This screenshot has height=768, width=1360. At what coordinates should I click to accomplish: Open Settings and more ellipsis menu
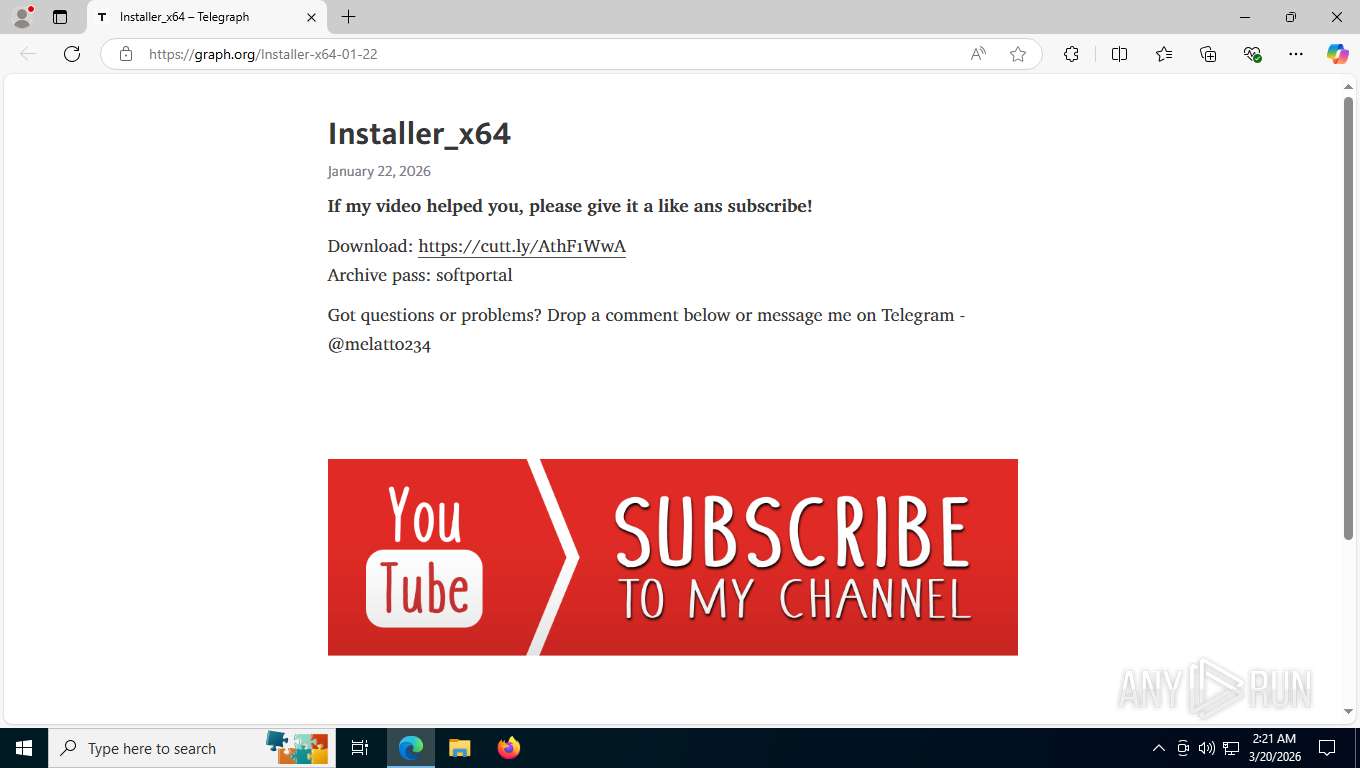[x=1296, y=54]
